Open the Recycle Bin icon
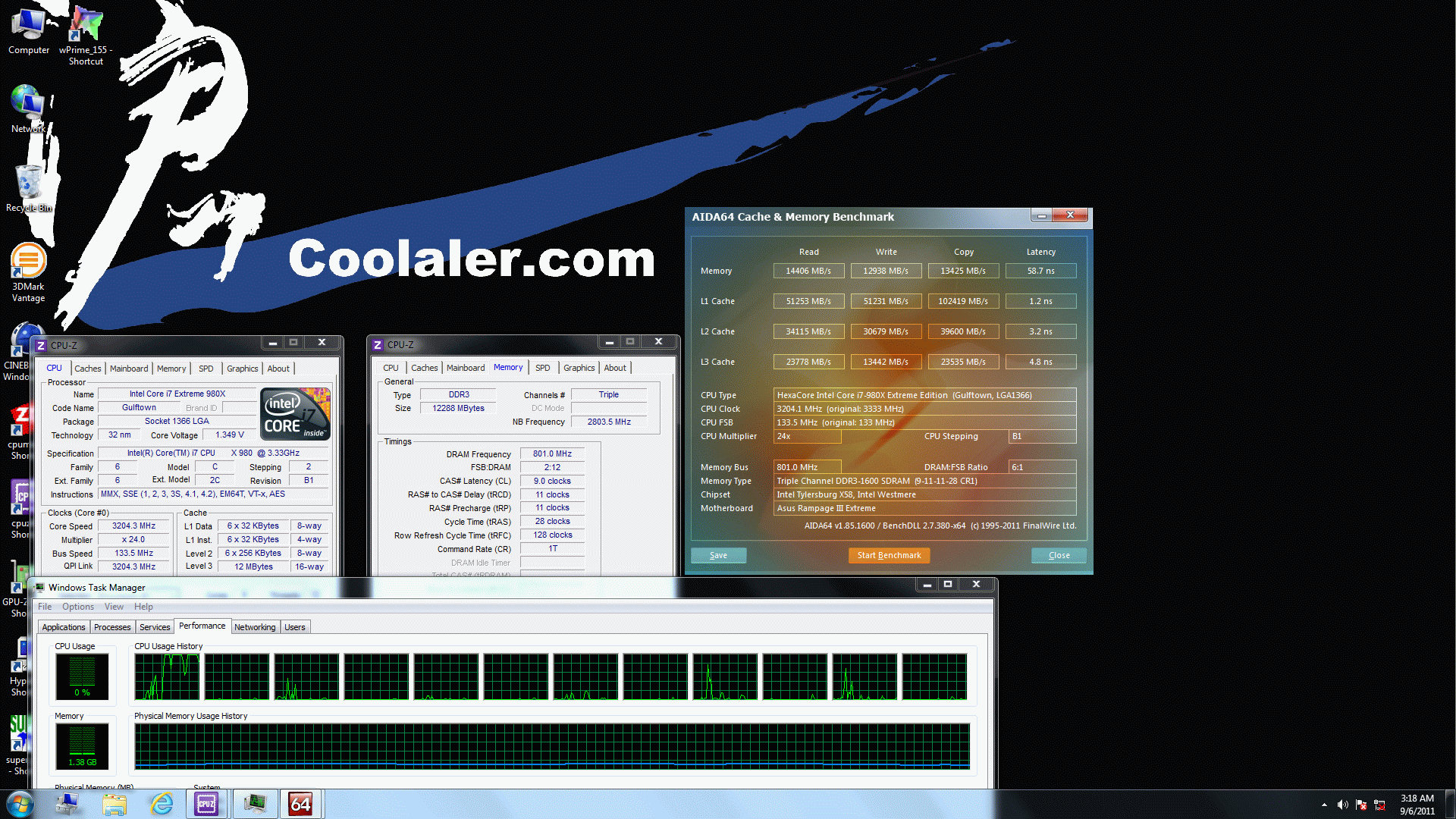 pos(29,188)
